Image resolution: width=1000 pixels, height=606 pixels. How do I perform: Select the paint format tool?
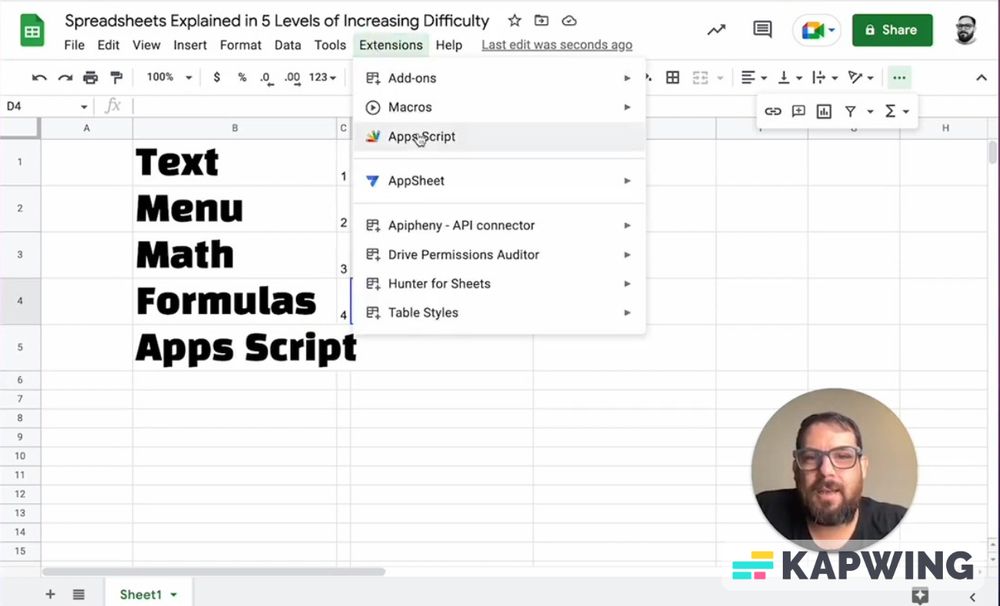pos(116,77)
